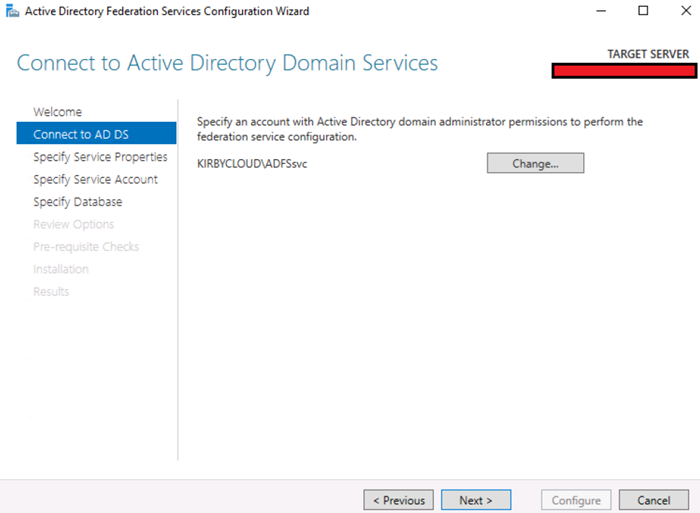Go to Specify Service Properties step
This screenshot has width=700, height=513.
click(100, 157)
